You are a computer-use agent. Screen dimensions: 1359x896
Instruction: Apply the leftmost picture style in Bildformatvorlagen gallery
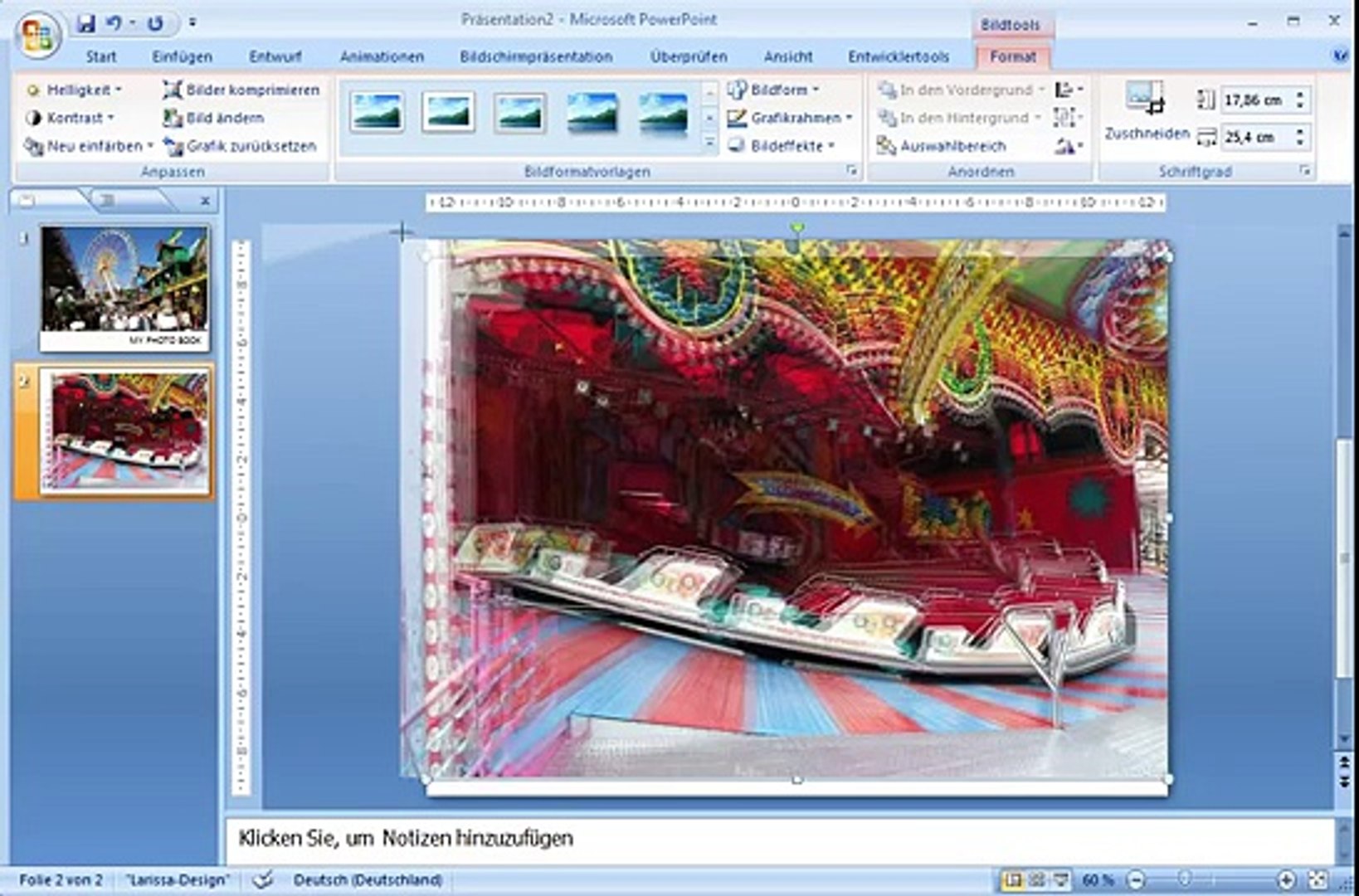point(377,112)
